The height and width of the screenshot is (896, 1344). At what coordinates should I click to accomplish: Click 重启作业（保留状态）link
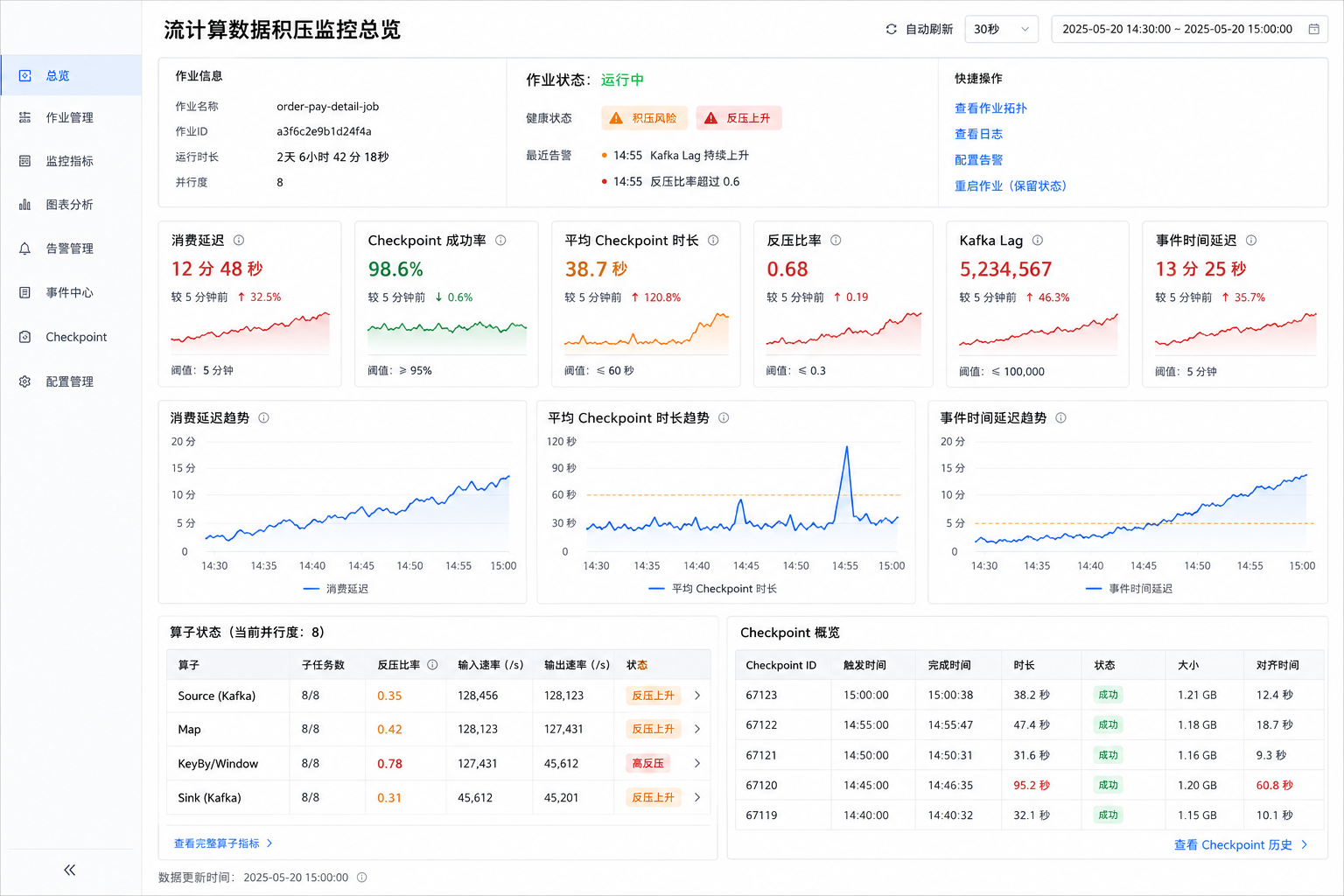(x=1011, y=186)
